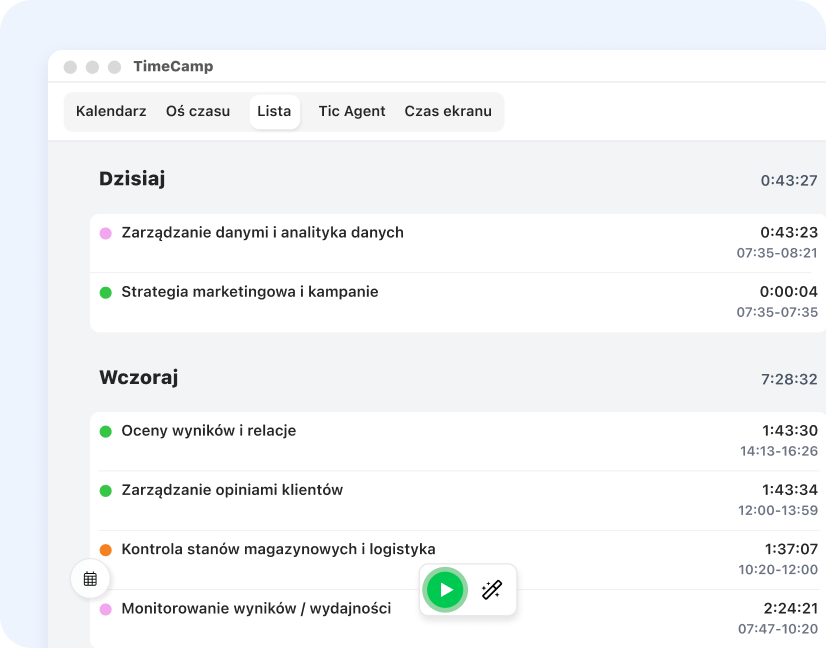Open entry "Zarządzanie danymi i analityka danych"
This screenshot has height=648, width=826.
click(262, 231)
